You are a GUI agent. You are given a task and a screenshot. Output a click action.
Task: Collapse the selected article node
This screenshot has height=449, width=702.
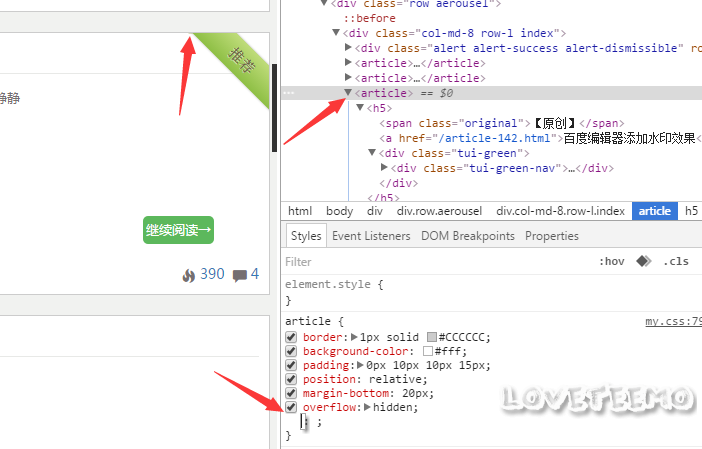348,93
